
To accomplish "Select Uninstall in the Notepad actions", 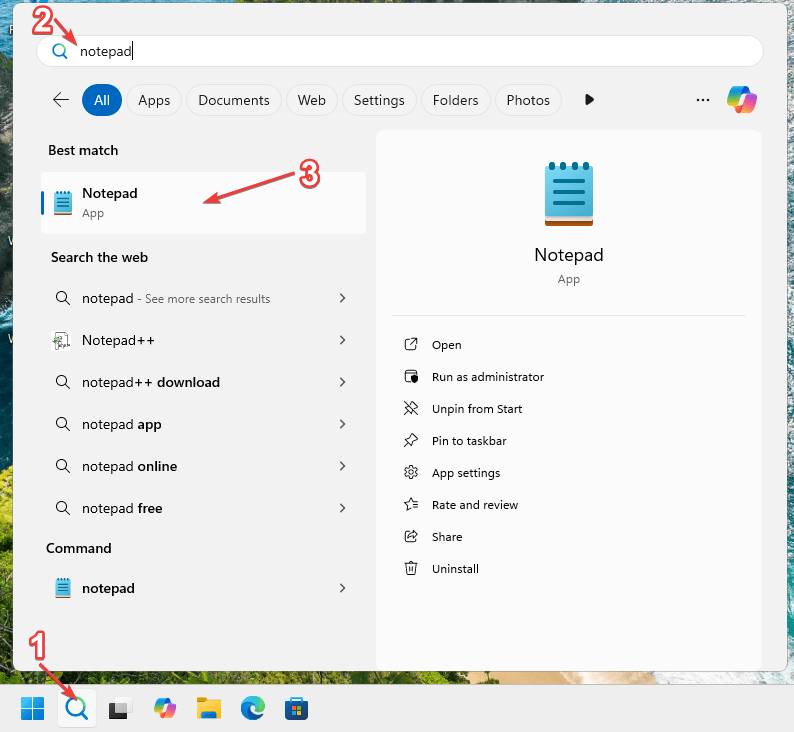I will tap(455, 569).
